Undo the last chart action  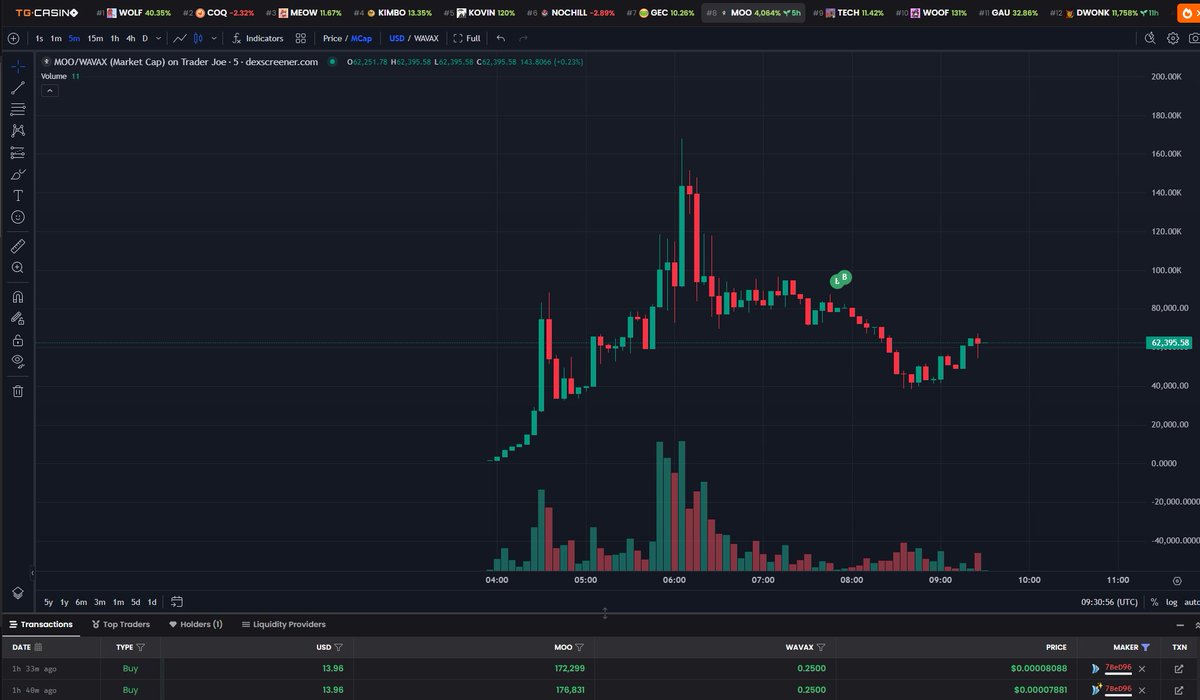pyautogui.click(x=501, y=38)
